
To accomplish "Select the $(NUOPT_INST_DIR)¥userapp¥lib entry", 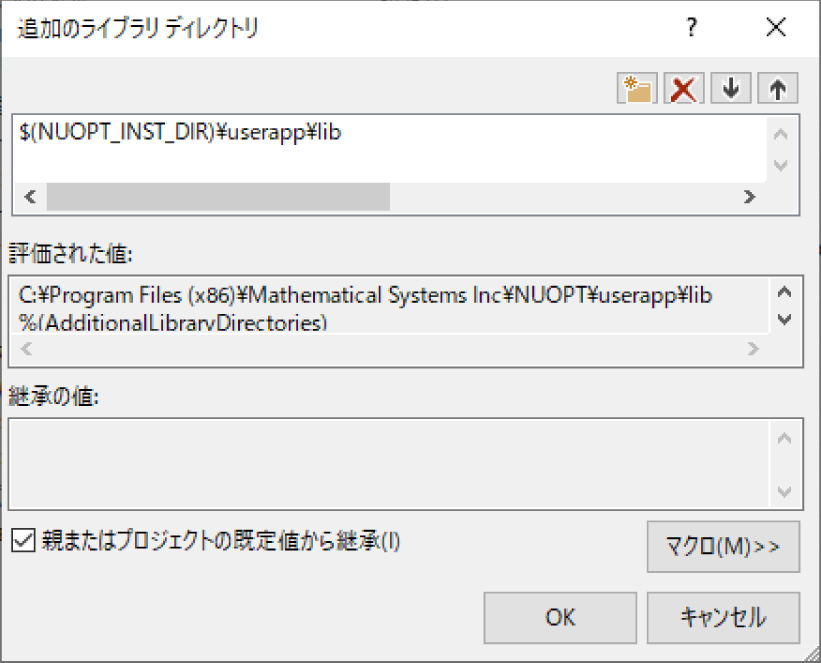I will pos(180,132).
